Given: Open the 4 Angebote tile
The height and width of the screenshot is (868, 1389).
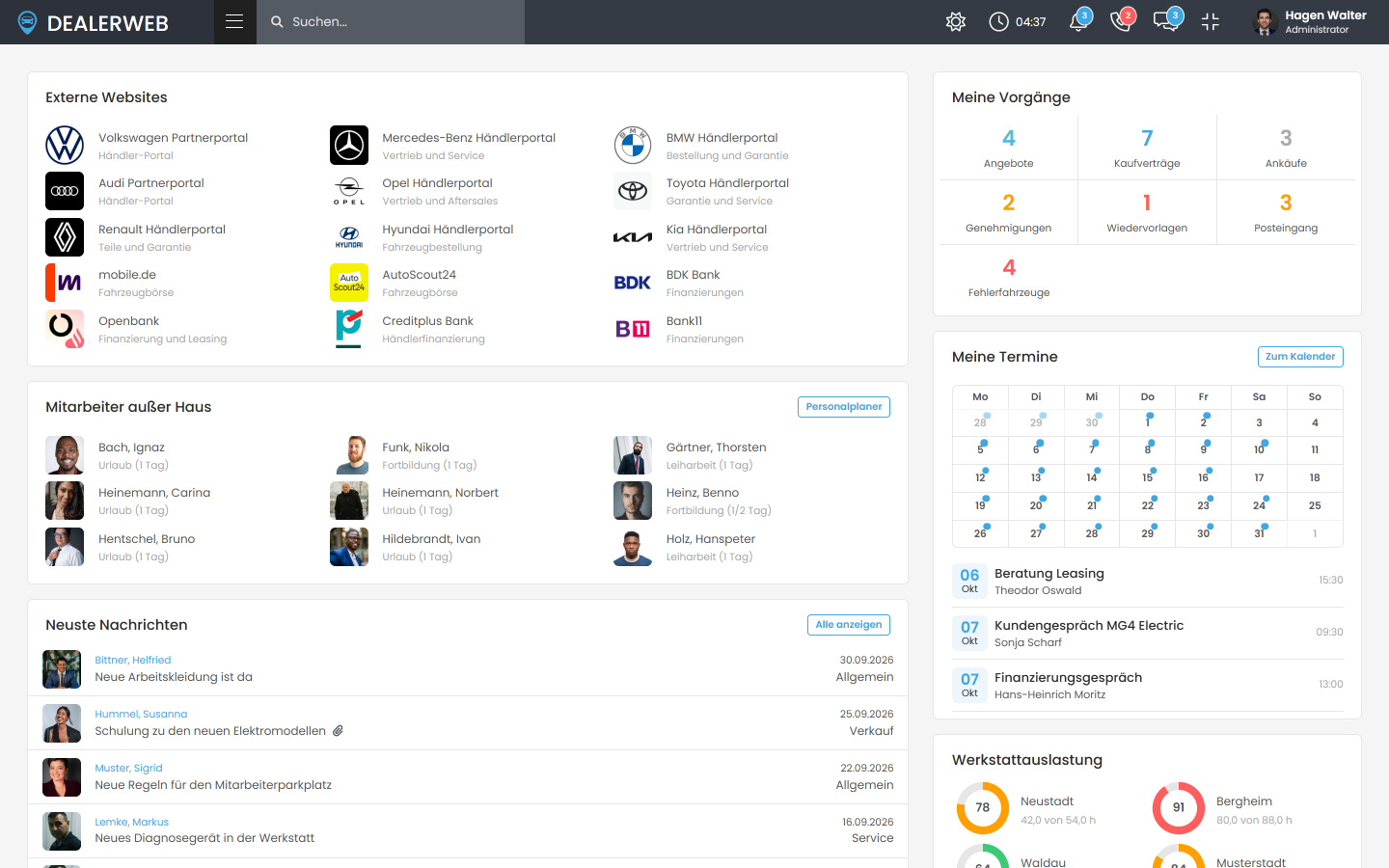Looking at the screenshot, I should 1009,148.
